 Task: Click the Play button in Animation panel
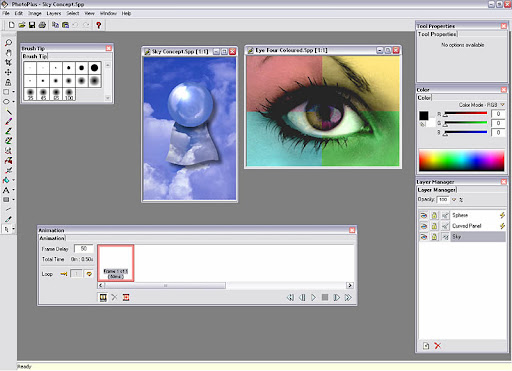click(313, 297)
